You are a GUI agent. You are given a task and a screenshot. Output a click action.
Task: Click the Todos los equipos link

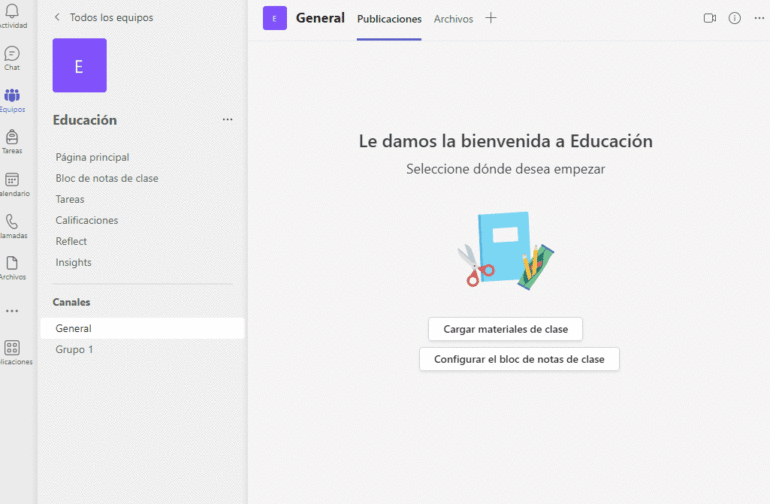point(111,17)
